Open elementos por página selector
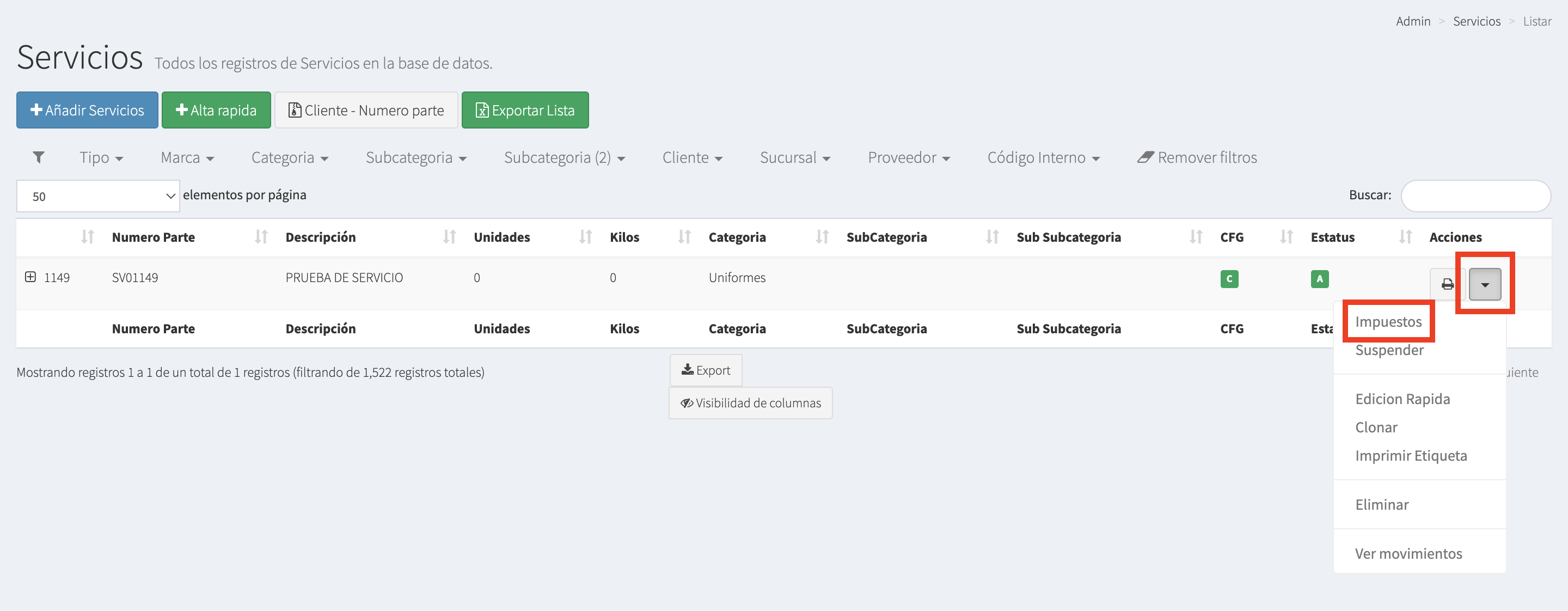This screenshot has height=611, width=1568. [x=98, y=196]
